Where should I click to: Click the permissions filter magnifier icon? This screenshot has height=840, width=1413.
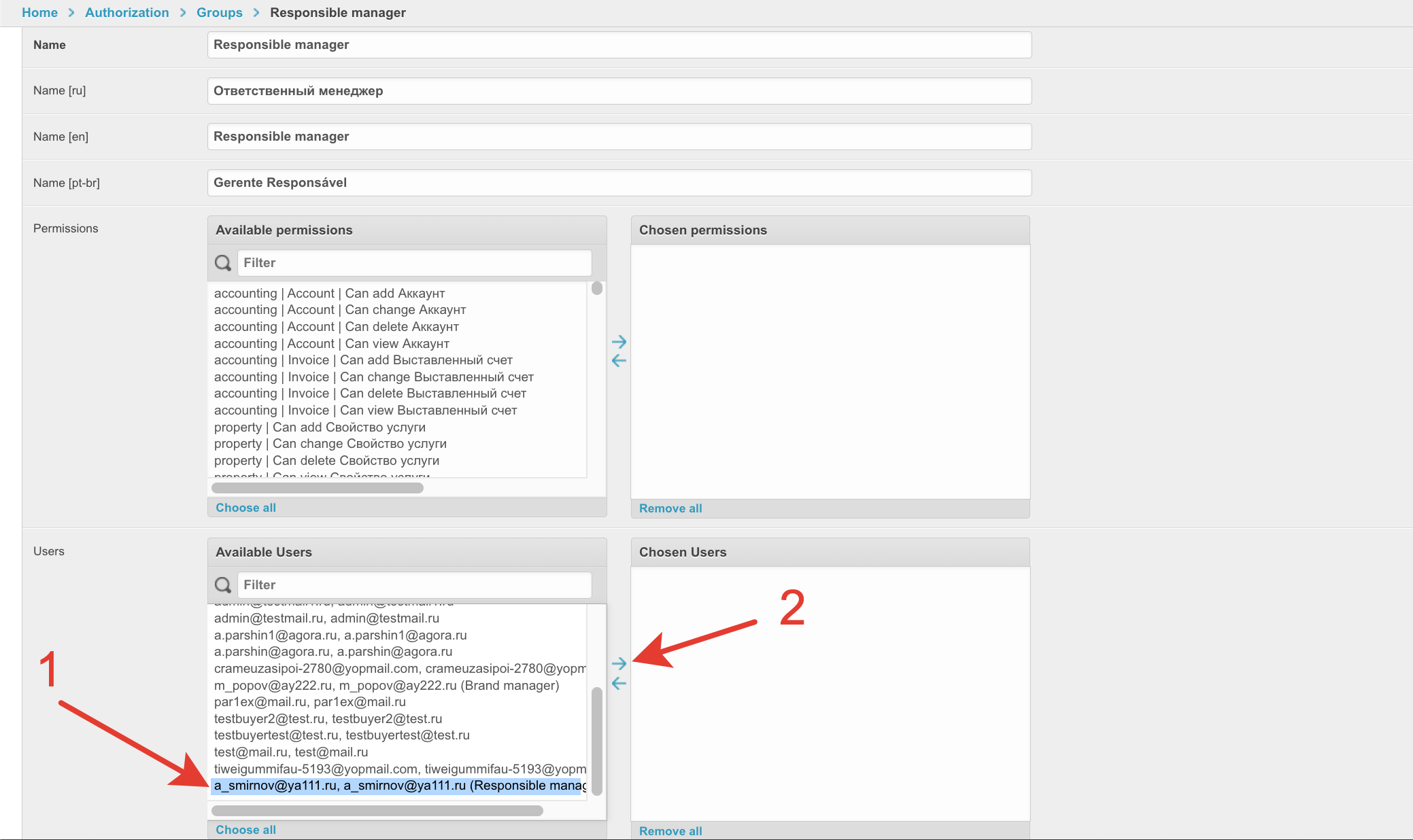pyautogui.click(x=223, y=263)
